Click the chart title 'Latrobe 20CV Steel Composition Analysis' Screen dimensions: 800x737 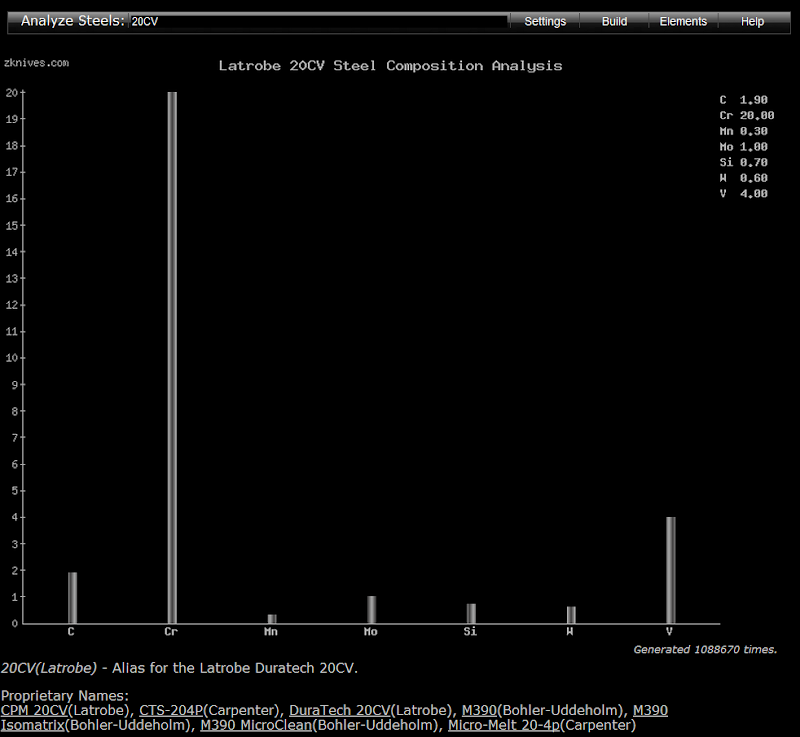coord(390,66)
